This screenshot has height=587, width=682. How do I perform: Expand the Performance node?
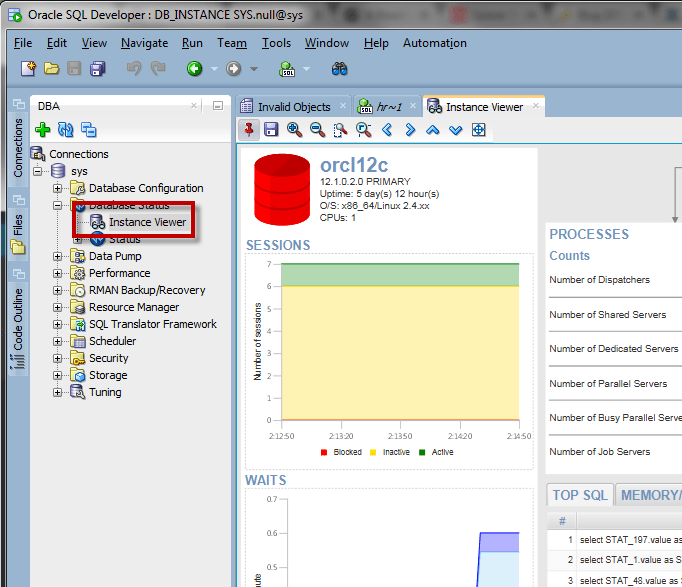(57, 273)
